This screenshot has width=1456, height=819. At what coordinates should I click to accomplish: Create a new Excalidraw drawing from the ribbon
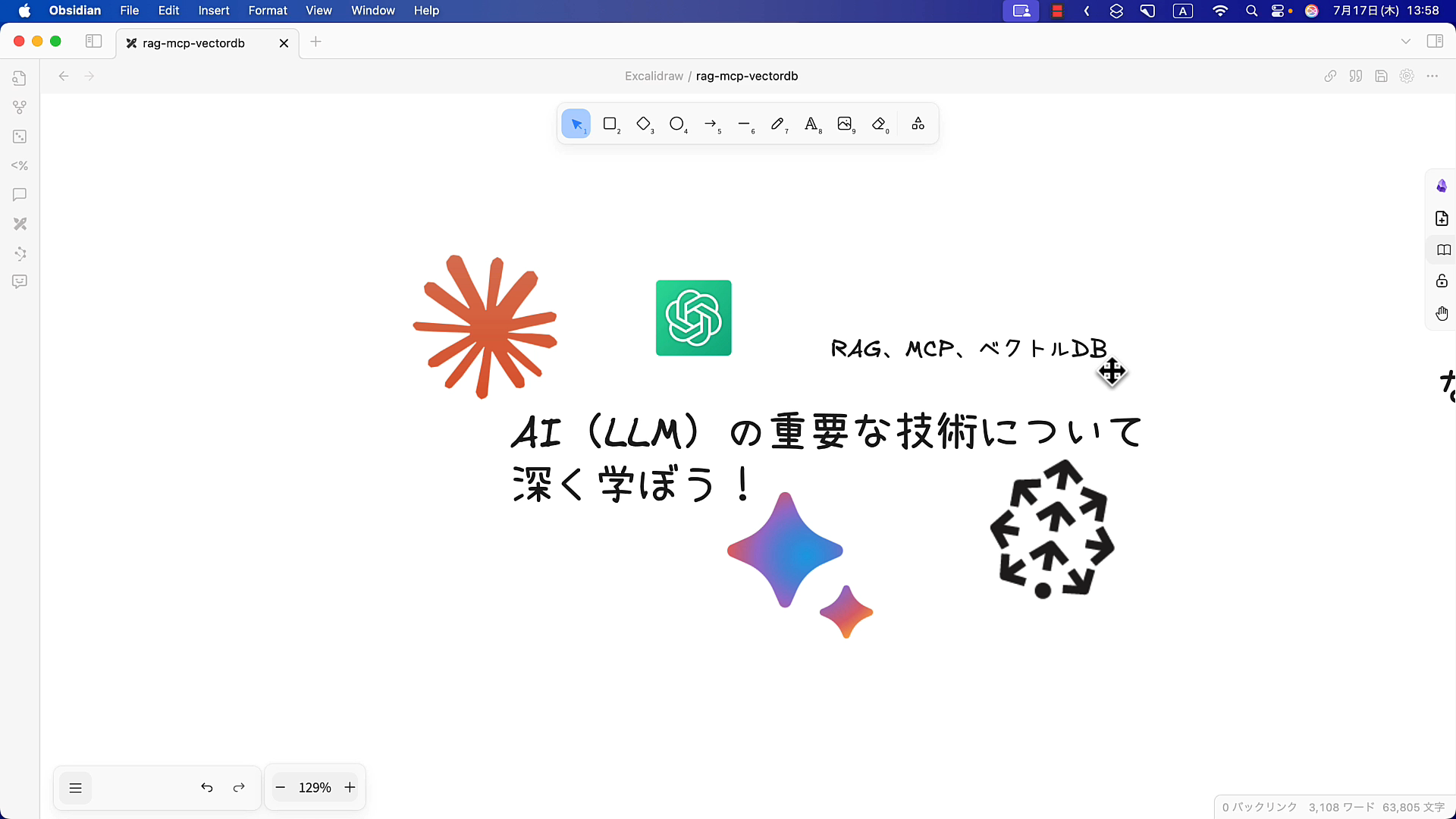(x=20, y=224)
